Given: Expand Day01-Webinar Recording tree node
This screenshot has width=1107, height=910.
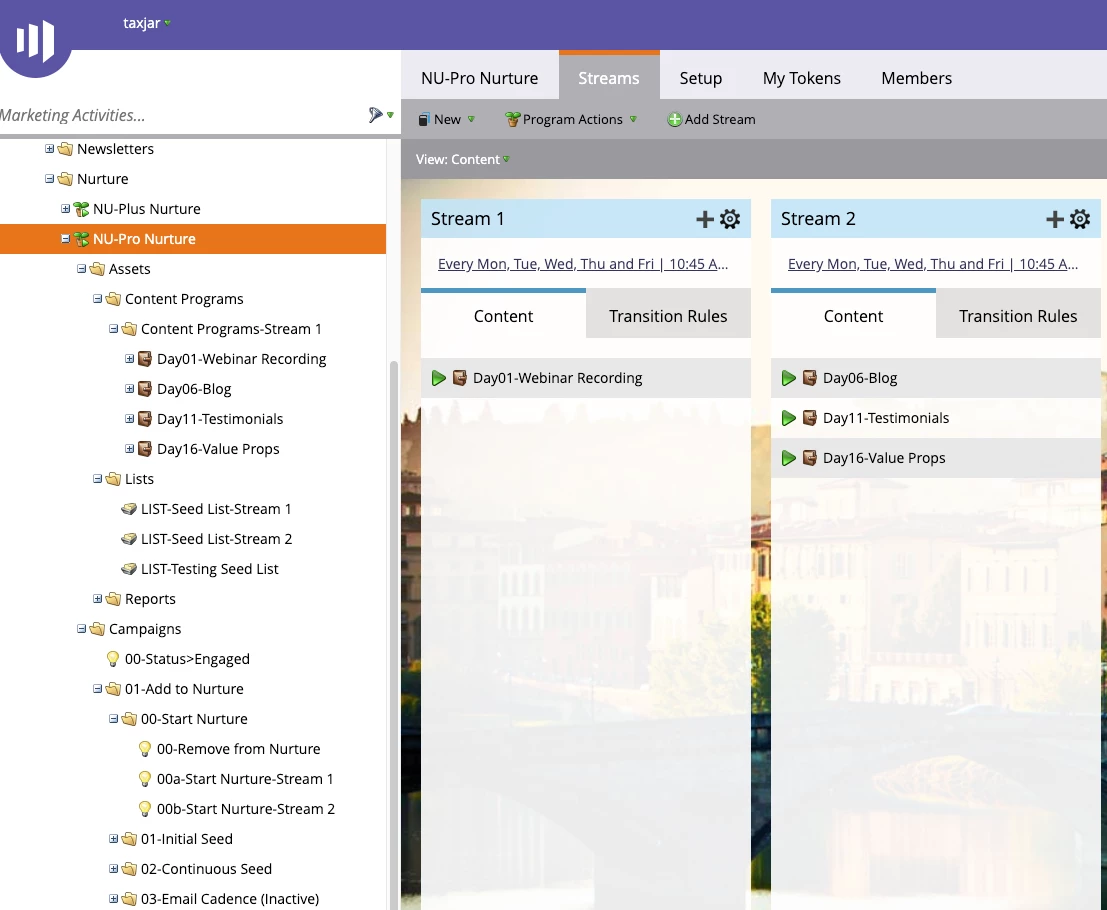Looking at the screenshot, I should tap(130, 359).
